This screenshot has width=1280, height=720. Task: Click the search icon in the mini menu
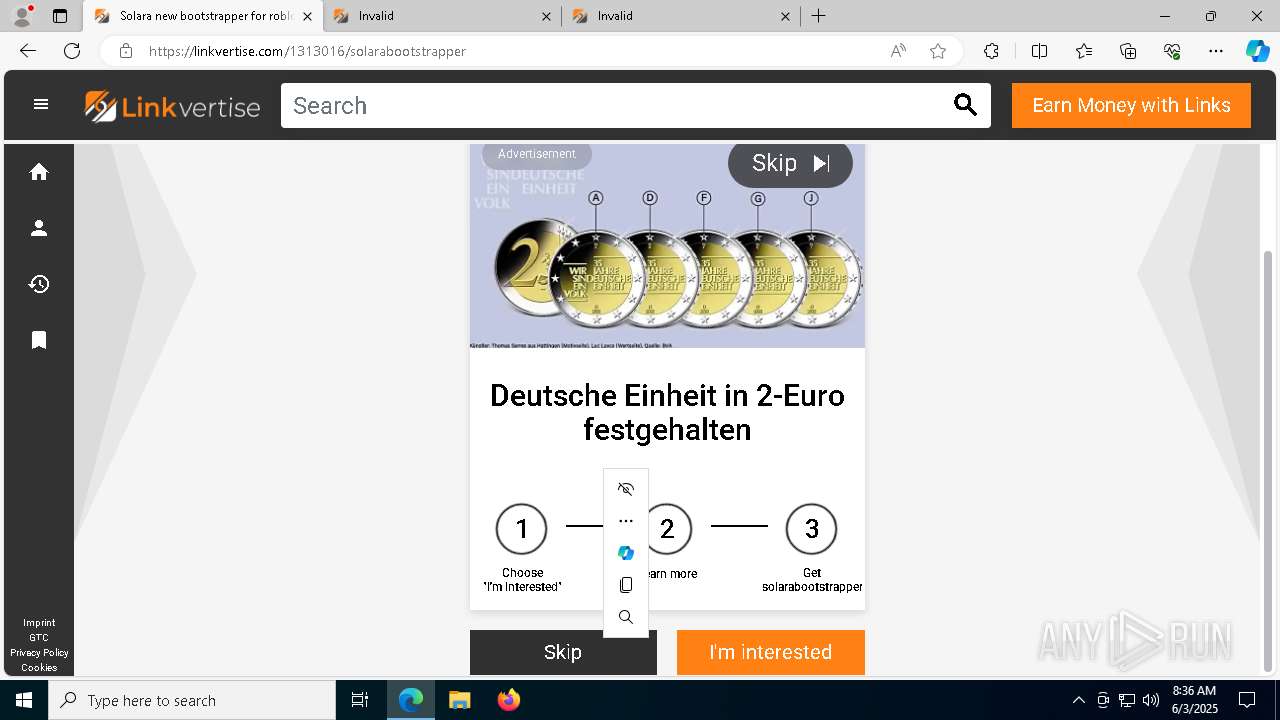626,617
